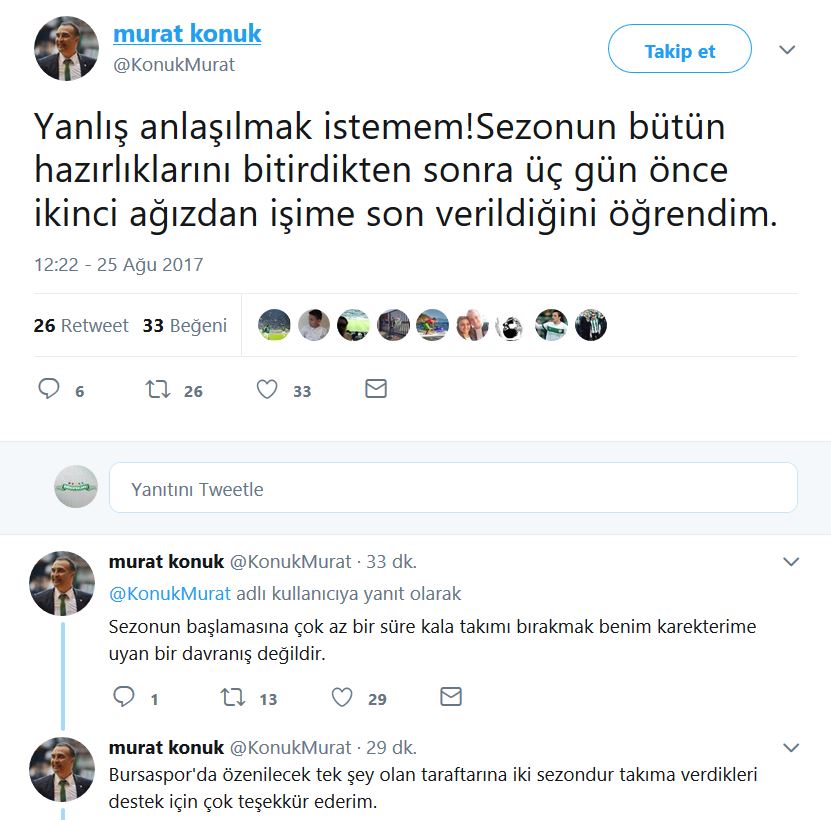The height and width of the screenshot is (820, 831).
Task: Click the @KonukMurat mention in reply
Action: [x=170, y=594]
